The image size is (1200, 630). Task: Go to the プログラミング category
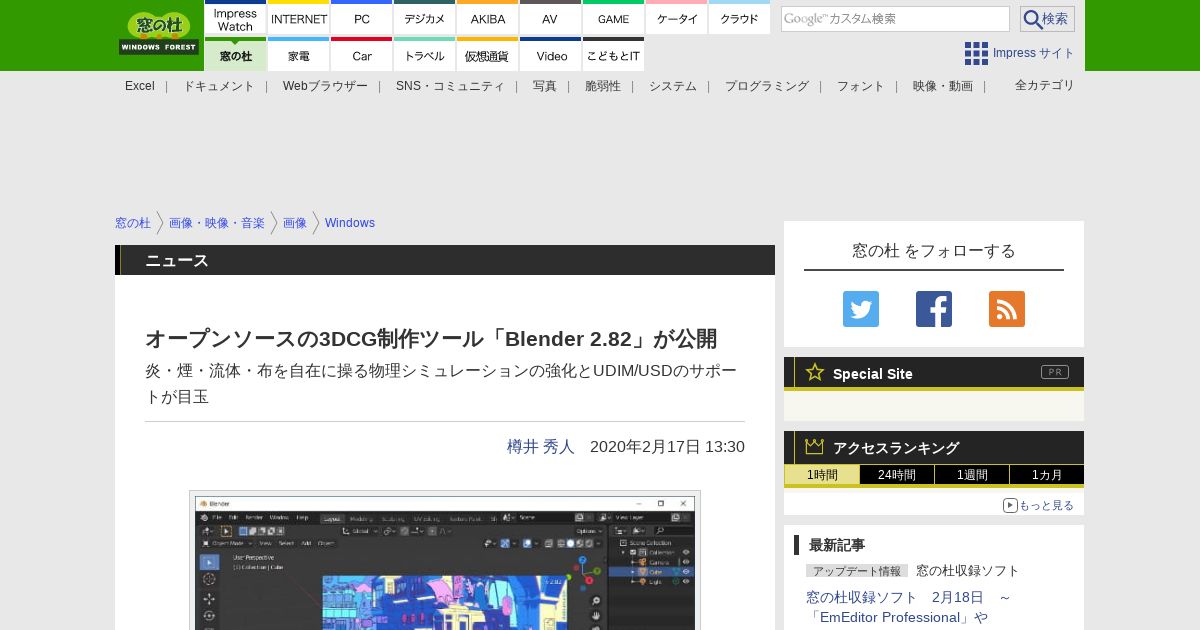click(x=767, y=86)
